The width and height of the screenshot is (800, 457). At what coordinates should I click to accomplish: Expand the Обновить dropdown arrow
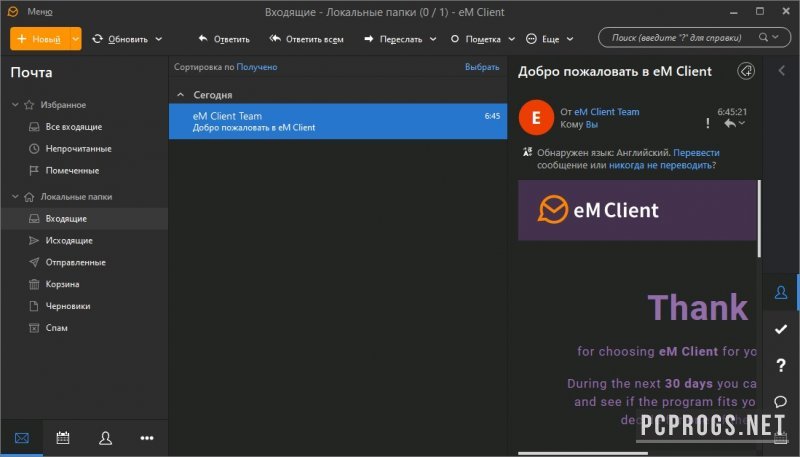[x=159, y=39]
